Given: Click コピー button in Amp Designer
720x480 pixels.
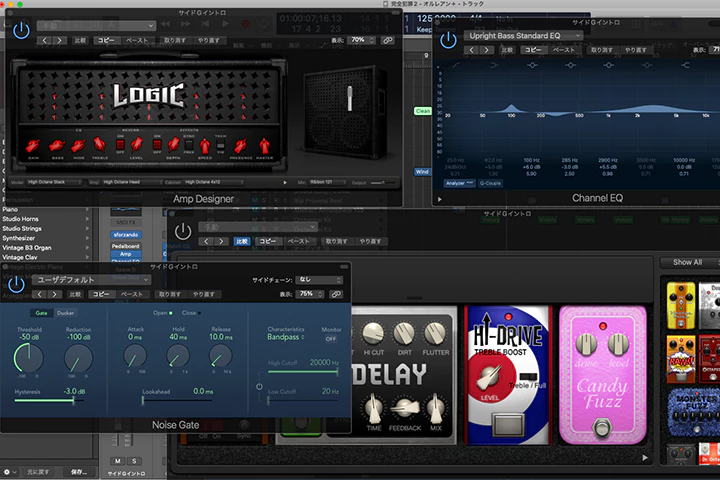Looking at the screenshot, I should 106,40.
